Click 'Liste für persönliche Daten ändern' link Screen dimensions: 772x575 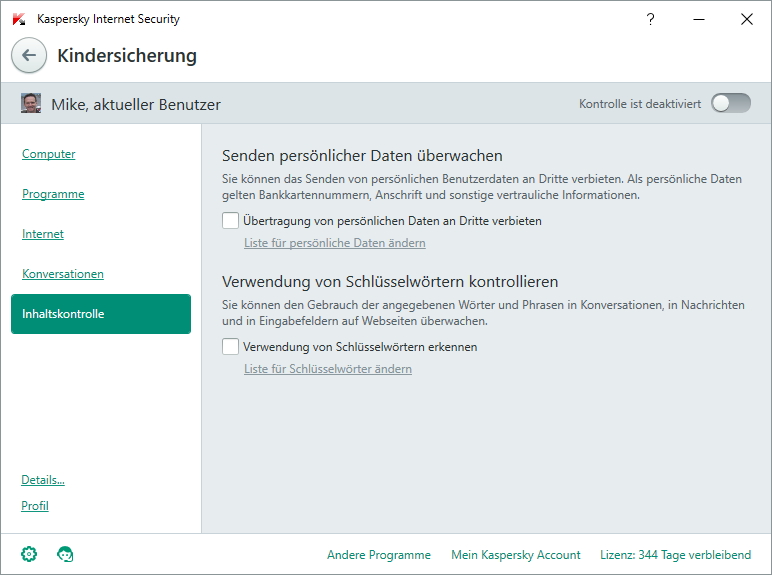pyautogui.click(x=335, y=243)
